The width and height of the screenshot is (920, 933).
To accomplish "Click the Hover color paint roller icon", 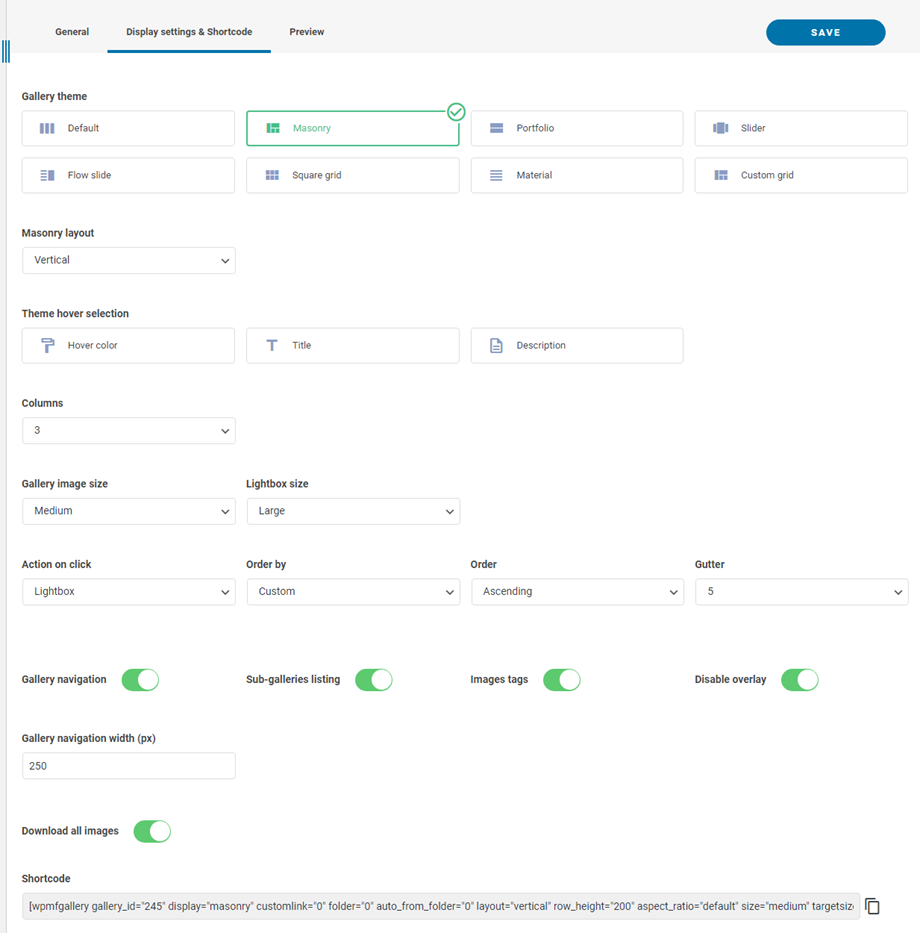I will pos(47,345).
